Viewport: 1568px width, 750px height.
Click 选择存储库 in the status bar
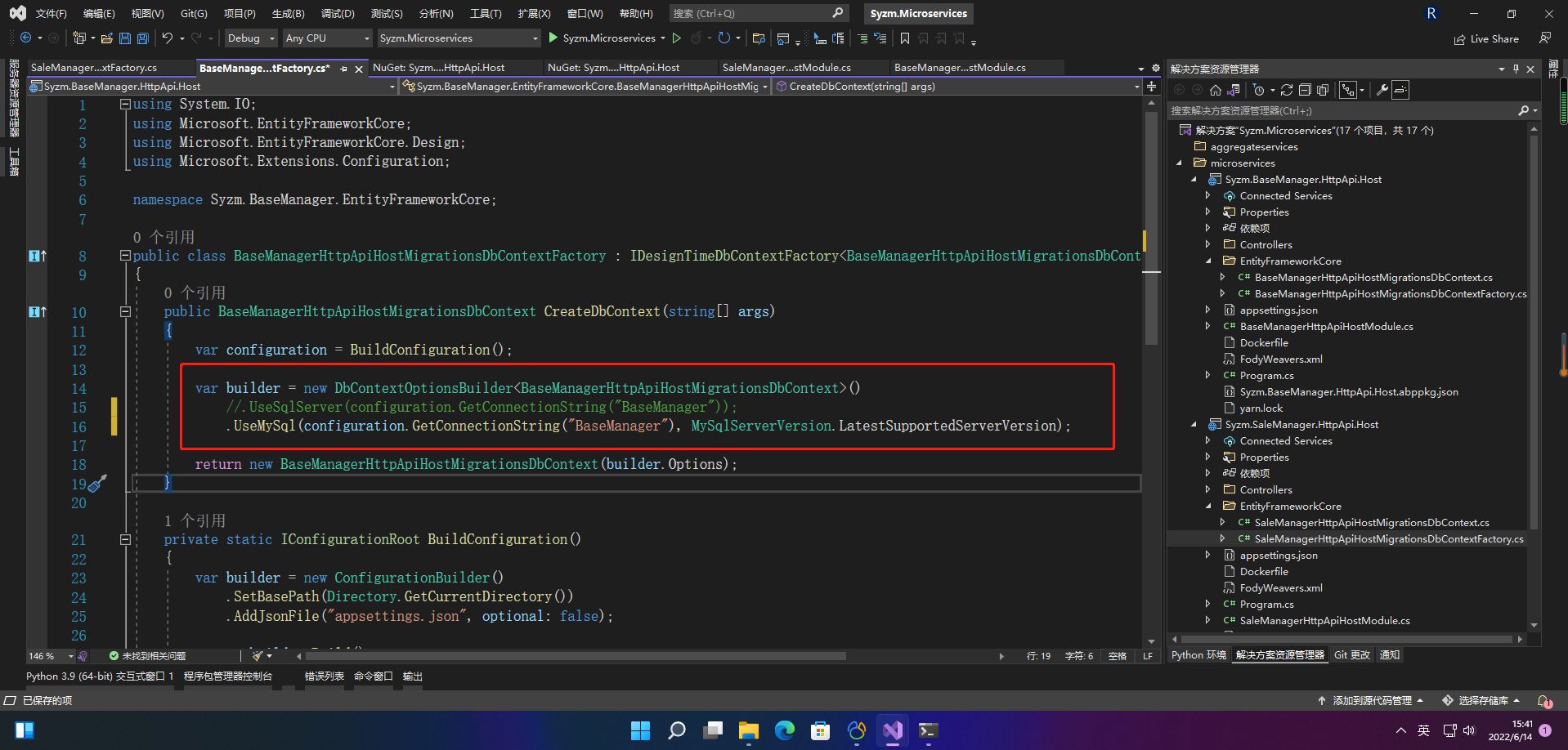coord(1481,700)
